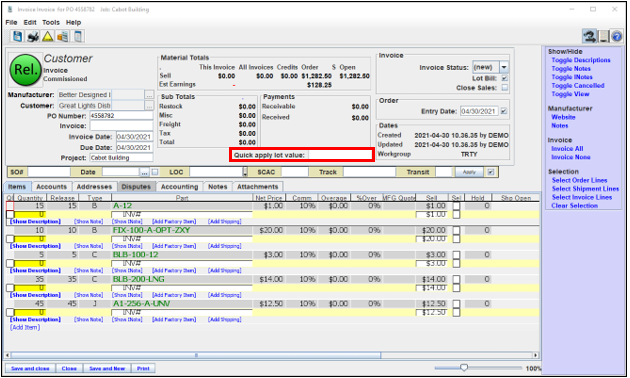Click the hand-with-arrow icon at top right
Screen dimensions: 630x378
(x=589, y=37)
